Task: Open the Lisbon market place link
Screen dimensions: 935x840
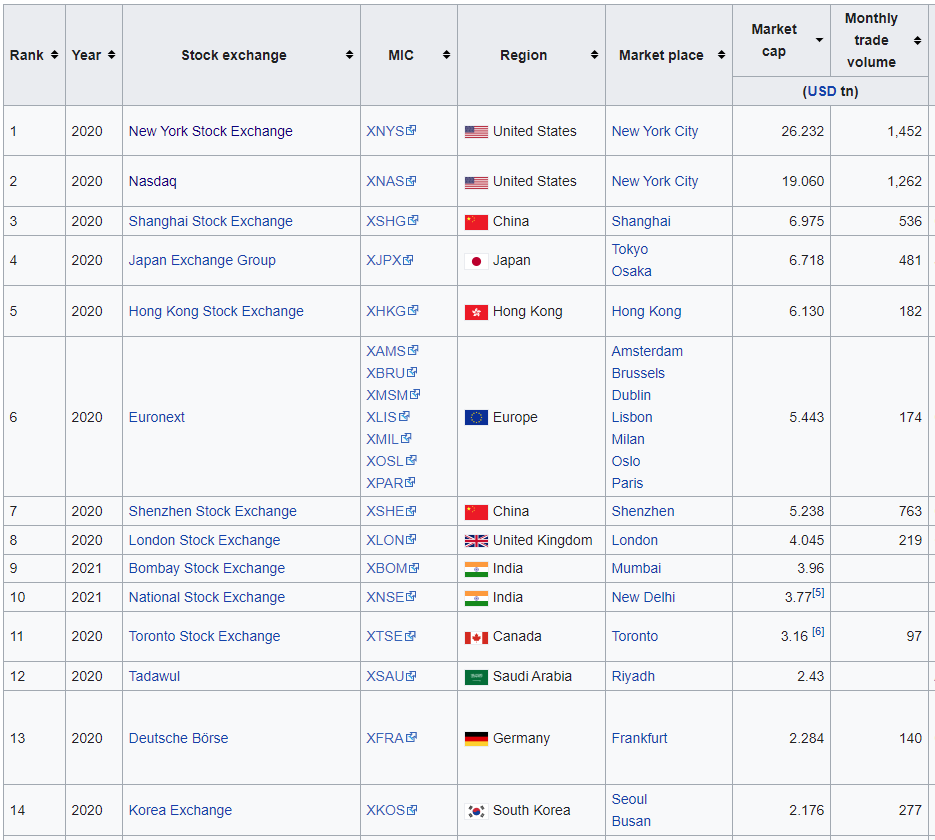Action: point(632,417)
